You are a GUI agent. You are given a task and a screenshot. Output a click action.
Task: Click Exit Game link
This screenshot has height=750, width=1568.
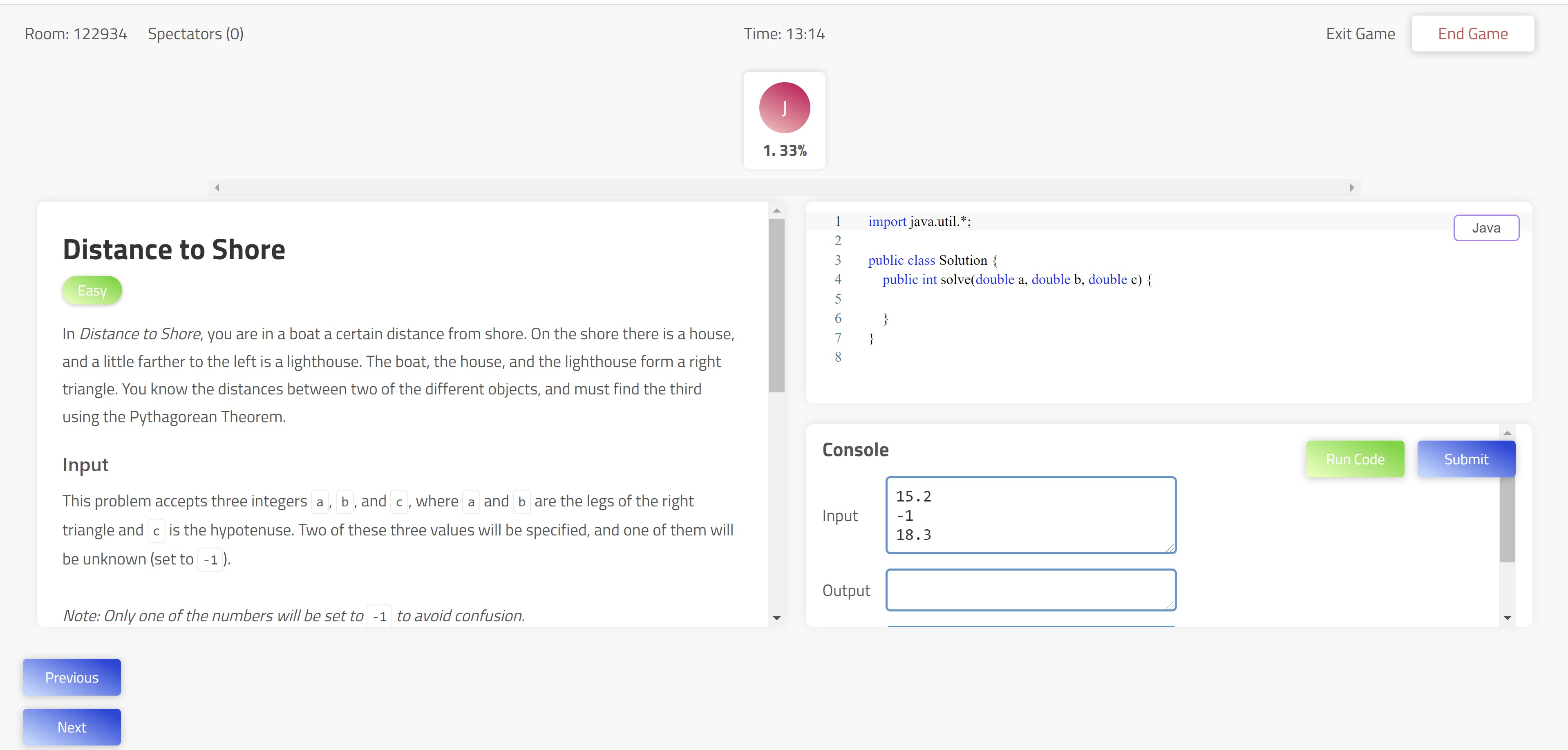pyautogui.click(x=1360, y=34)
